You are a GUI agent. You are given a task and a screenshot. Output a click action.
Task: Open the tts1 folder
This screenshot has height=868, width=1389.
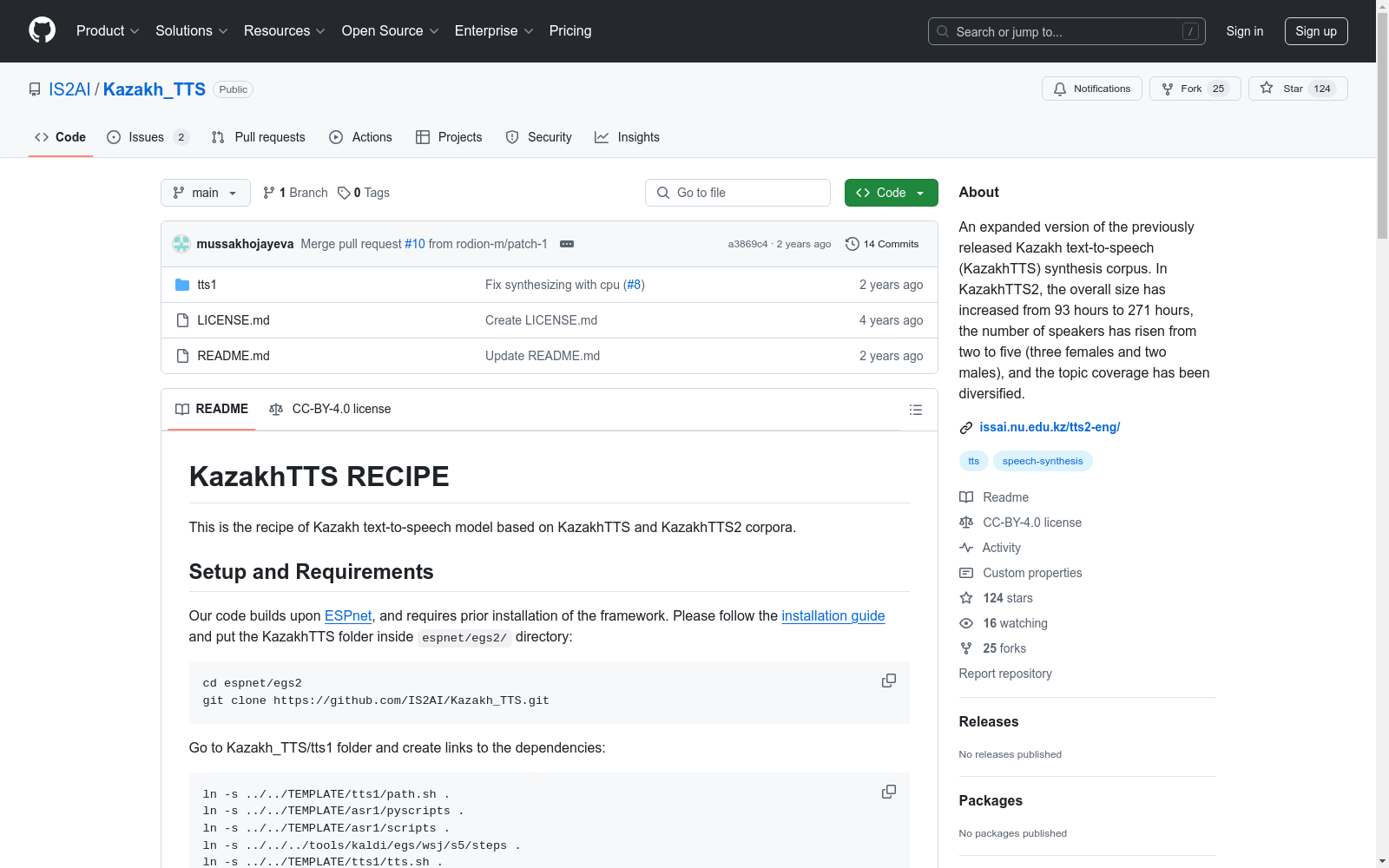(207, 285)
